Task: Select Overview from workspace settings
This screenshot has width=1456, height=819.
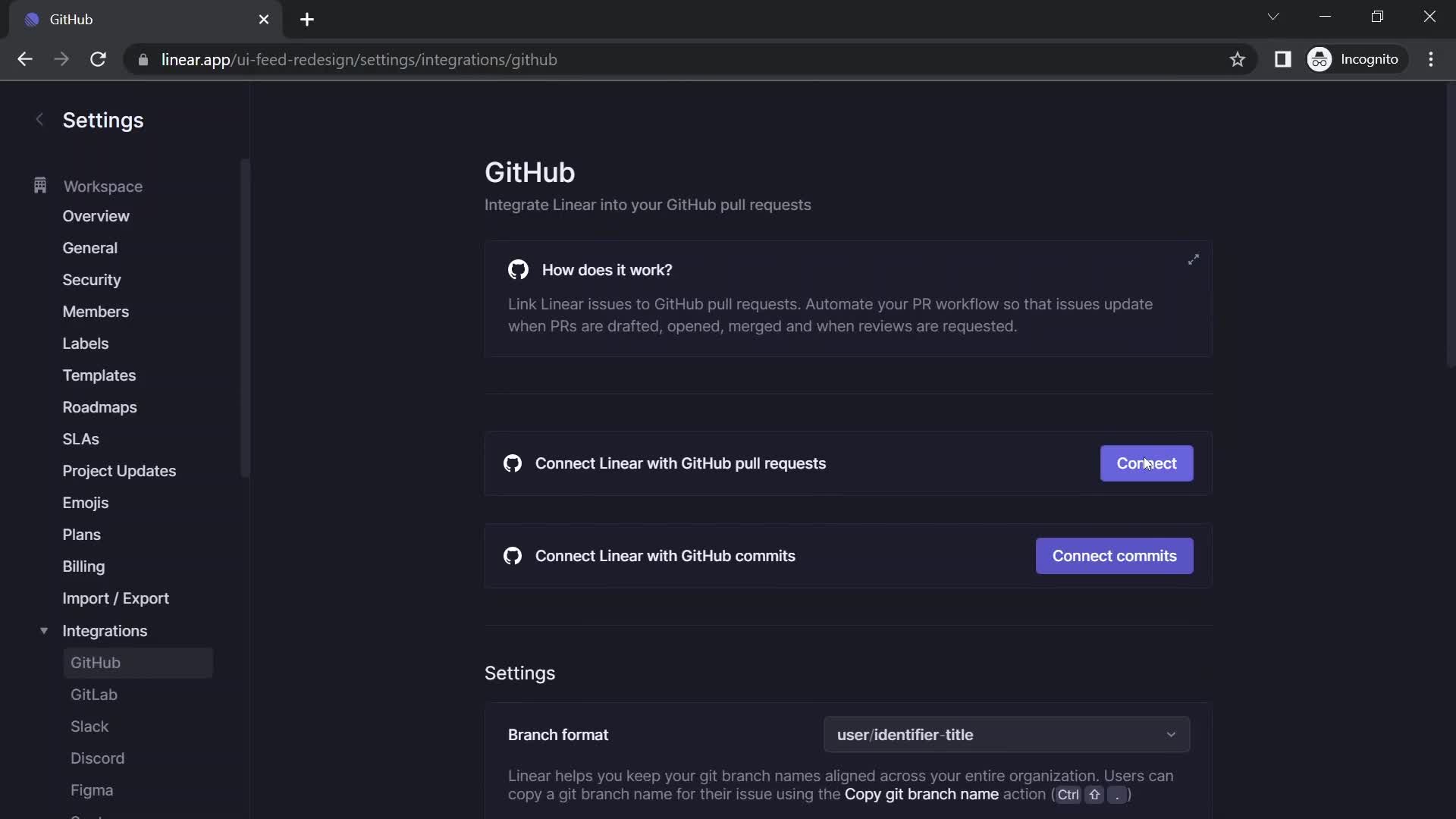Action: click(96, 216)
